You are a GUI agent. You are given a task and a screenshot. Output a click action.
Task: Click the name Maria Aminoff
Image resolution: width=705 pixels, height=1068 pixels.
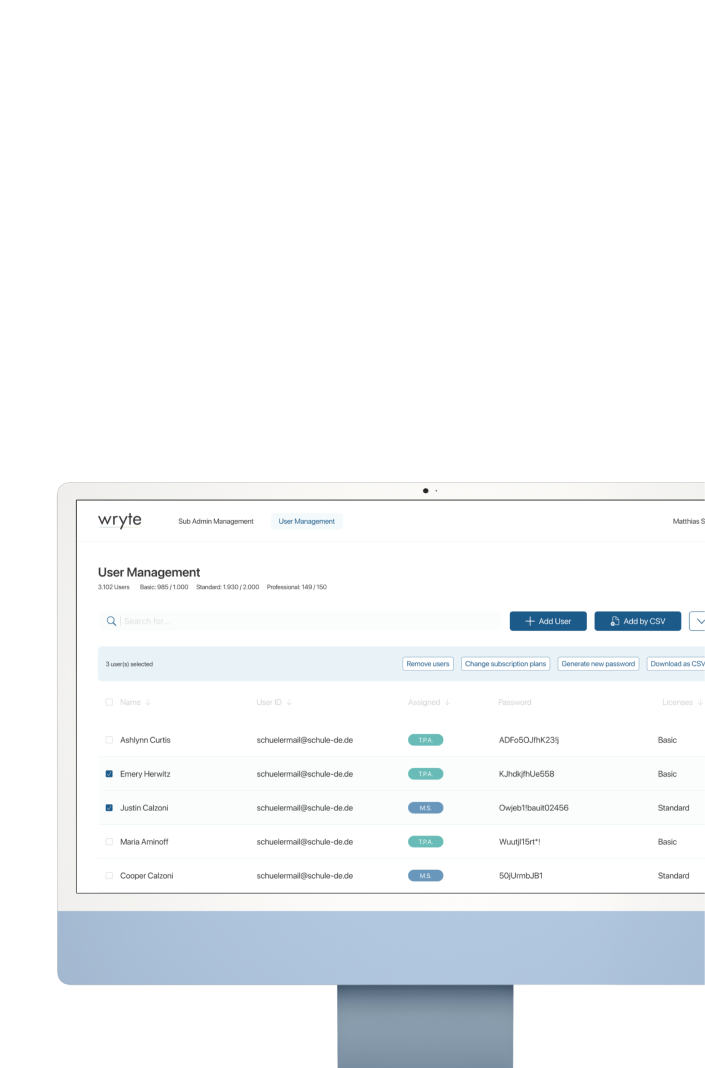click(144, 842)
